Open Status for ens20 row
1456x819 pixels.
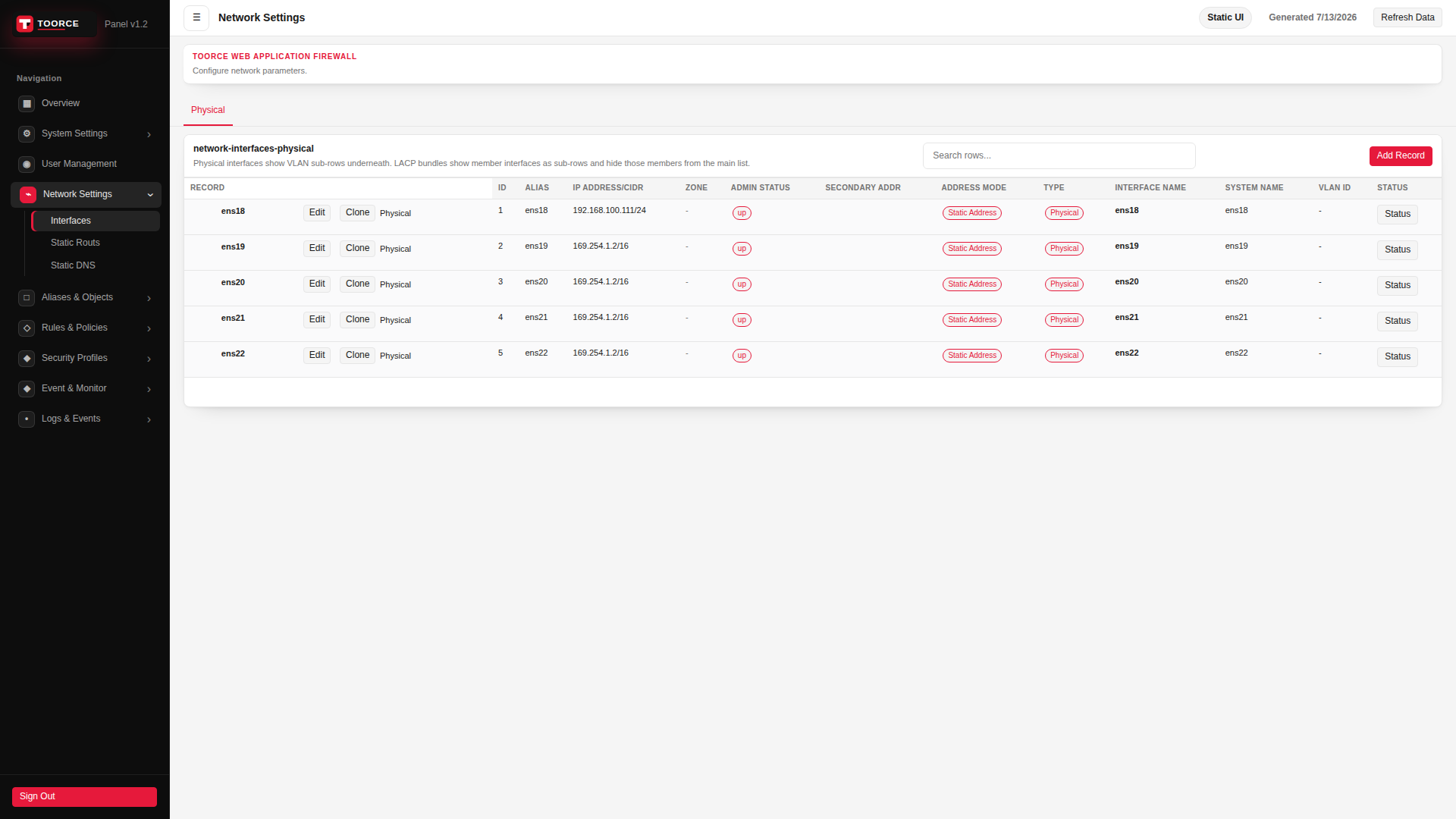pyautogui.click(x=1398, y=286)
